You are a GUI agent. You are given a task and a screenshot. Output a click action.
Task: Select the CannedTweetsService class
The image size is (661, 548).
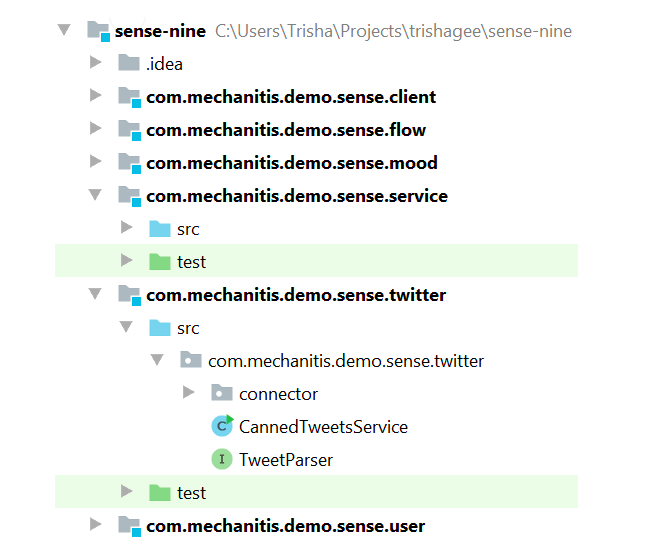point(323,427)
